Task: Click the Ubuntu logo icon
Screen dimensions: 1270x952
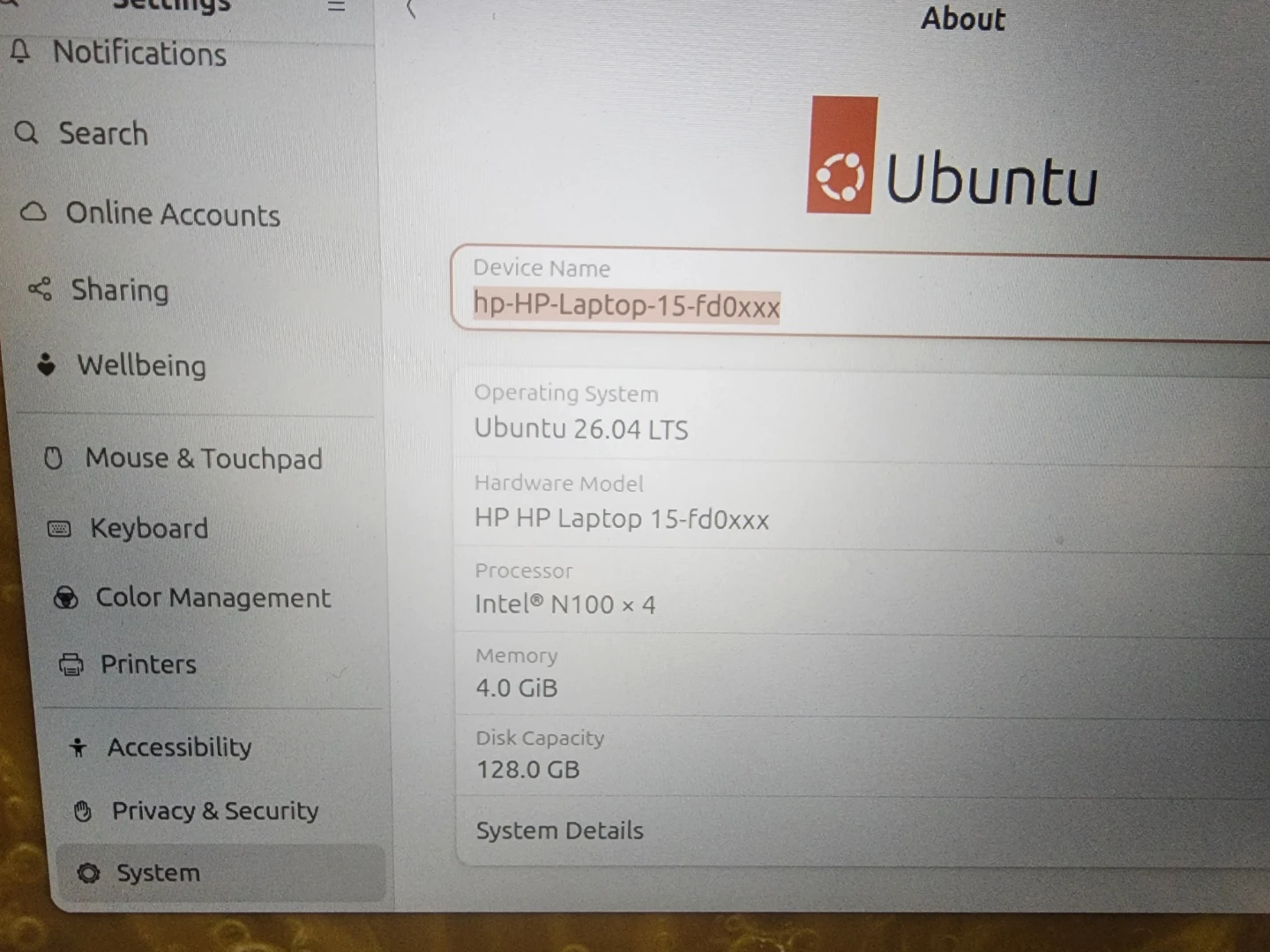Action: (841, 155)
